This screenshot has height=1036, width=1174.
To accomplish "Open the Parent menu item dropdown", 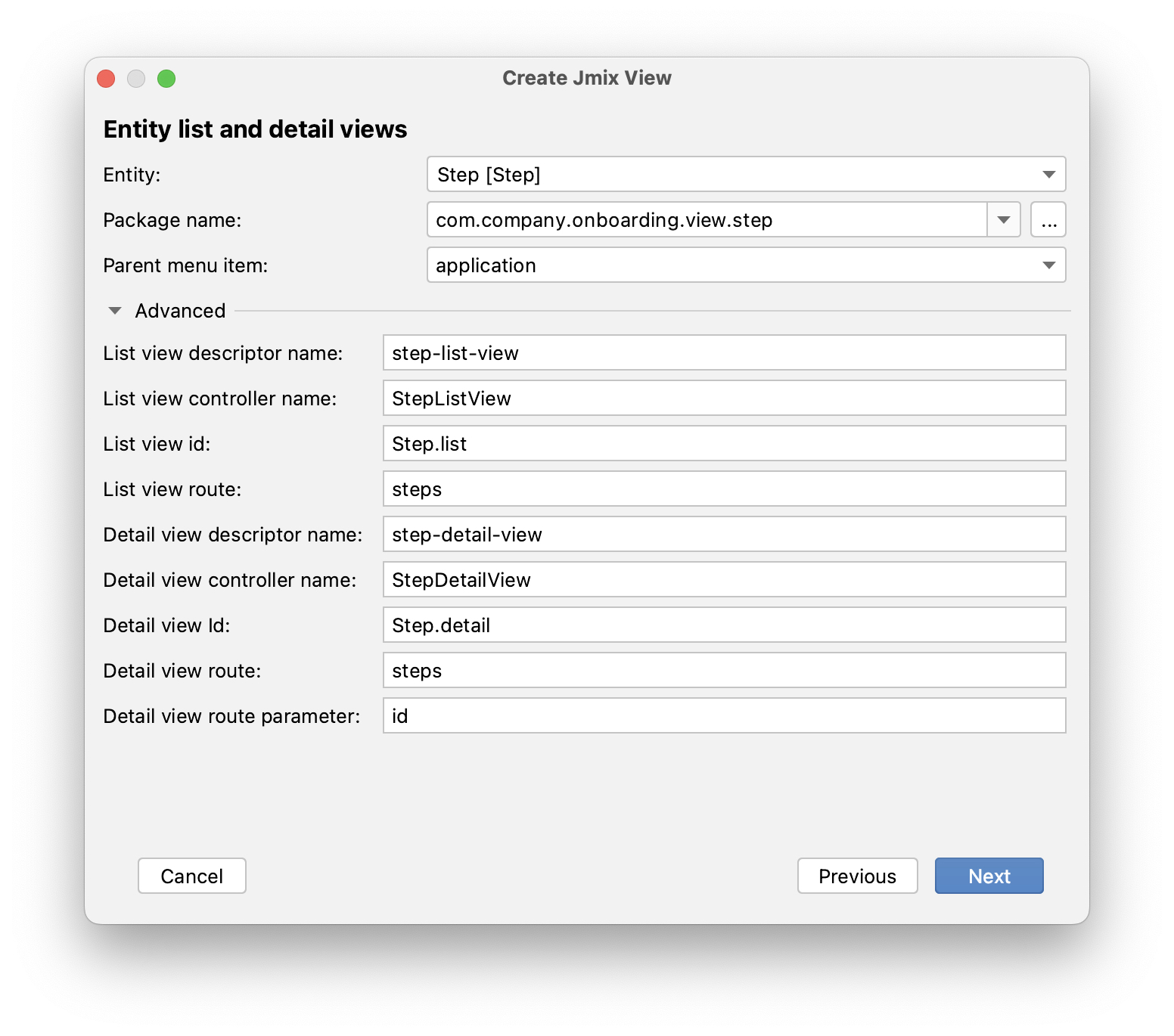I will coord(745,265).
